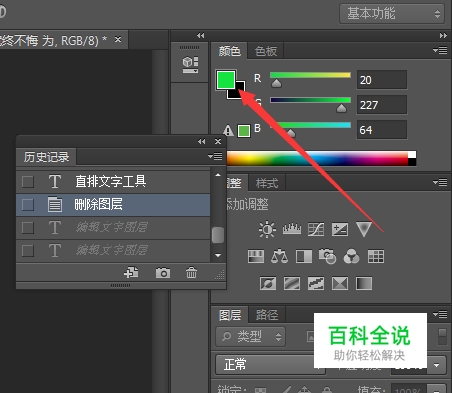Set history brush source box before first 编辑文字图层
452x393 pixels.
click(28, 228)
